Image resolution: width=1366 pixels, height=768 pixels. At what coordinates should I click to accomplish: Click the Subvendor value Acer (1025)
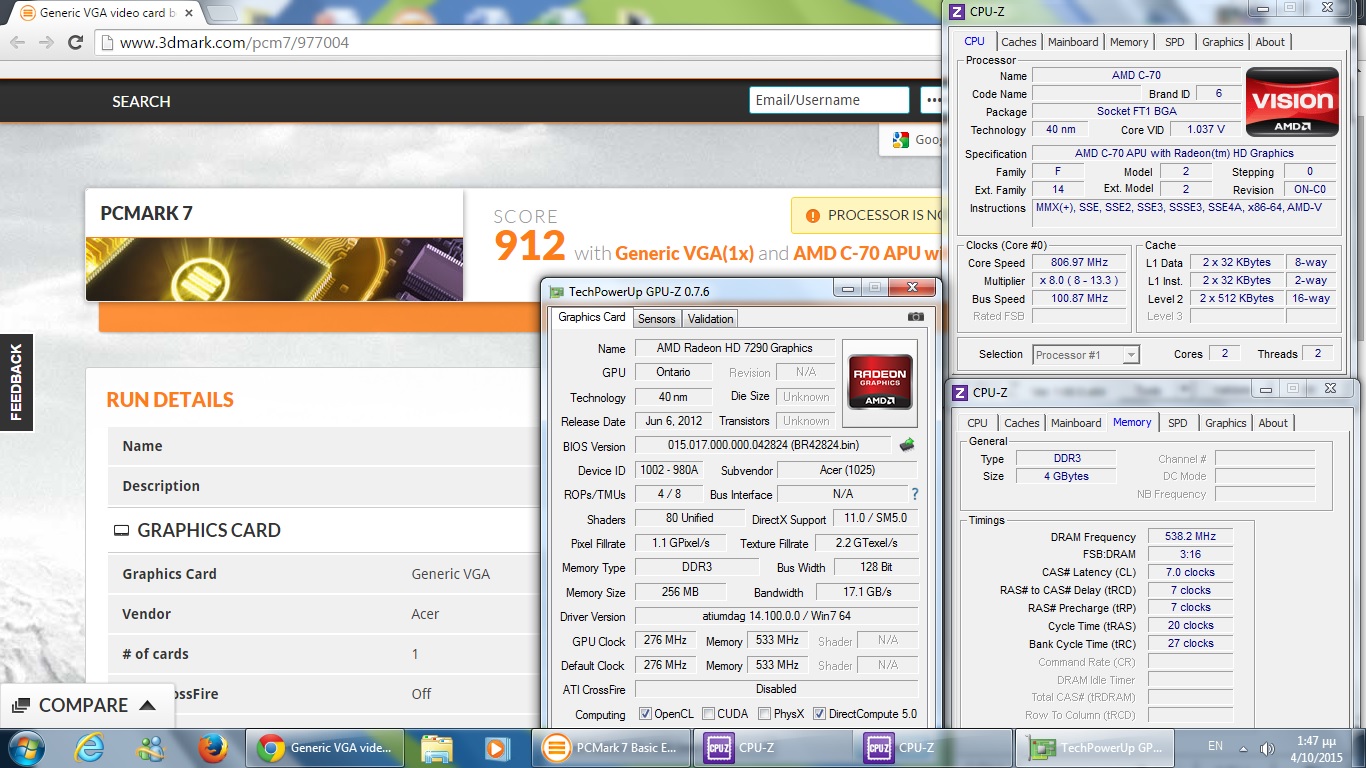[847, 470]
